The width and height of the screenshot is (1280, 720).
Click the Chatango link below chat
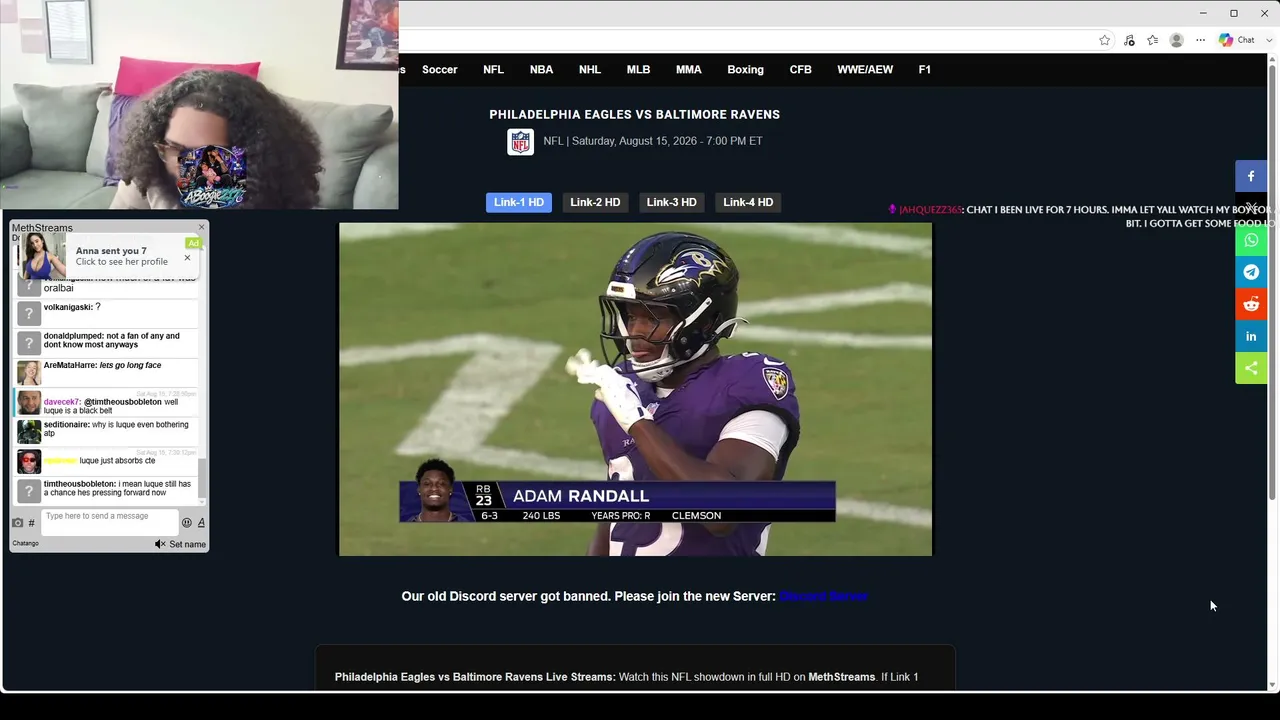pyautogui.click(x=25, y=544)
